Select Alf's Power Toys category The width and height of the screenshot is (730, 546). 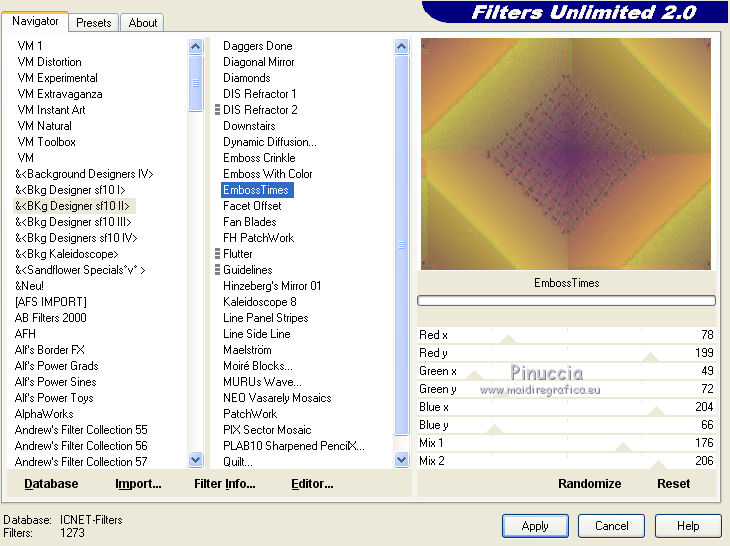tap(54, 398)
